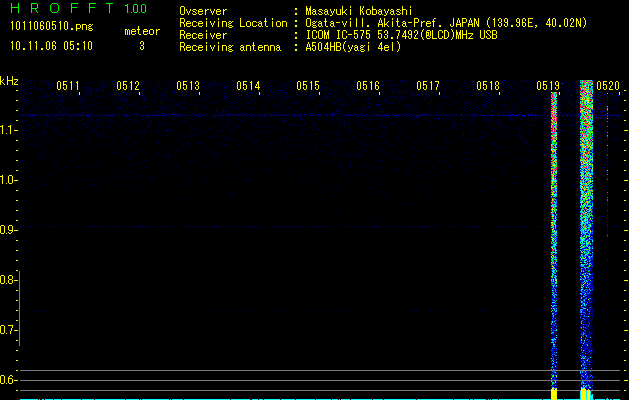
Task: Click the 0.8 frequency axis label
Action: pos(7,280)
